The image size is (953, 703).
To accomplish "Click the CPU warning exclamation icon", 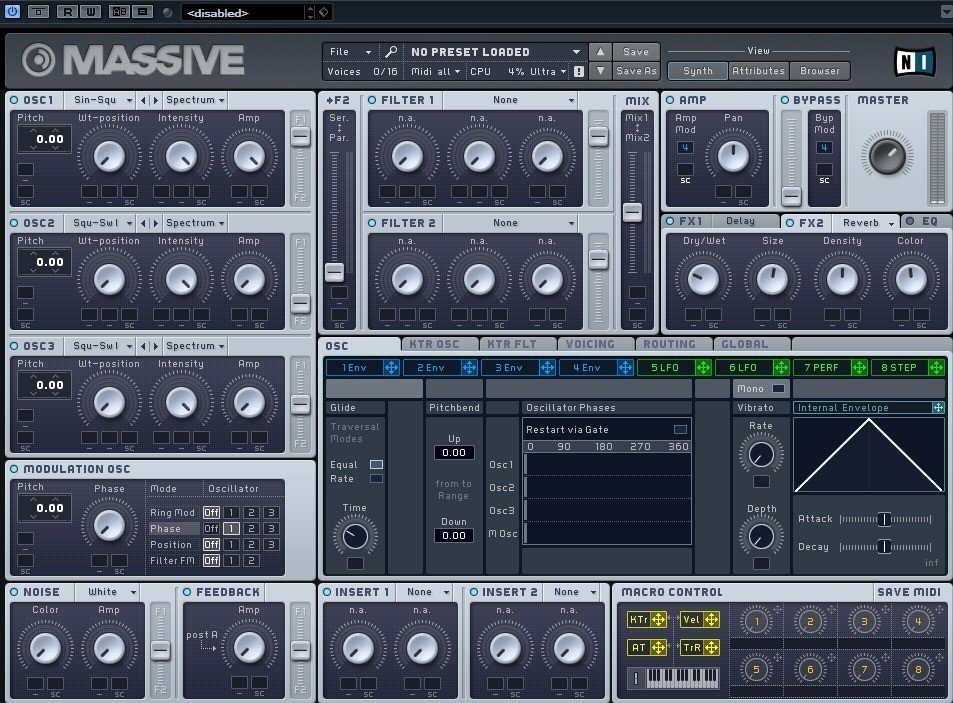I will pos(579,72).
